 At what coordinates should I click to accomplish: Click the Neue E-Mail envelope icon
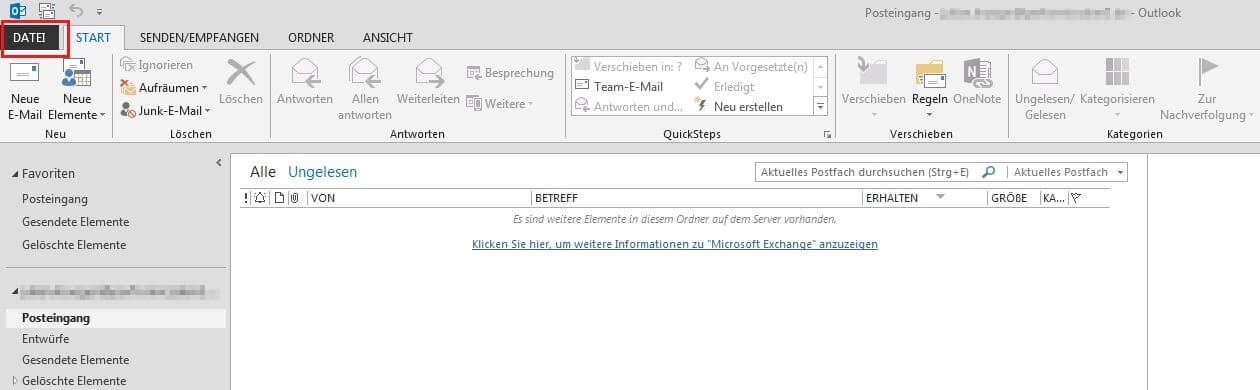coord(24,74)
